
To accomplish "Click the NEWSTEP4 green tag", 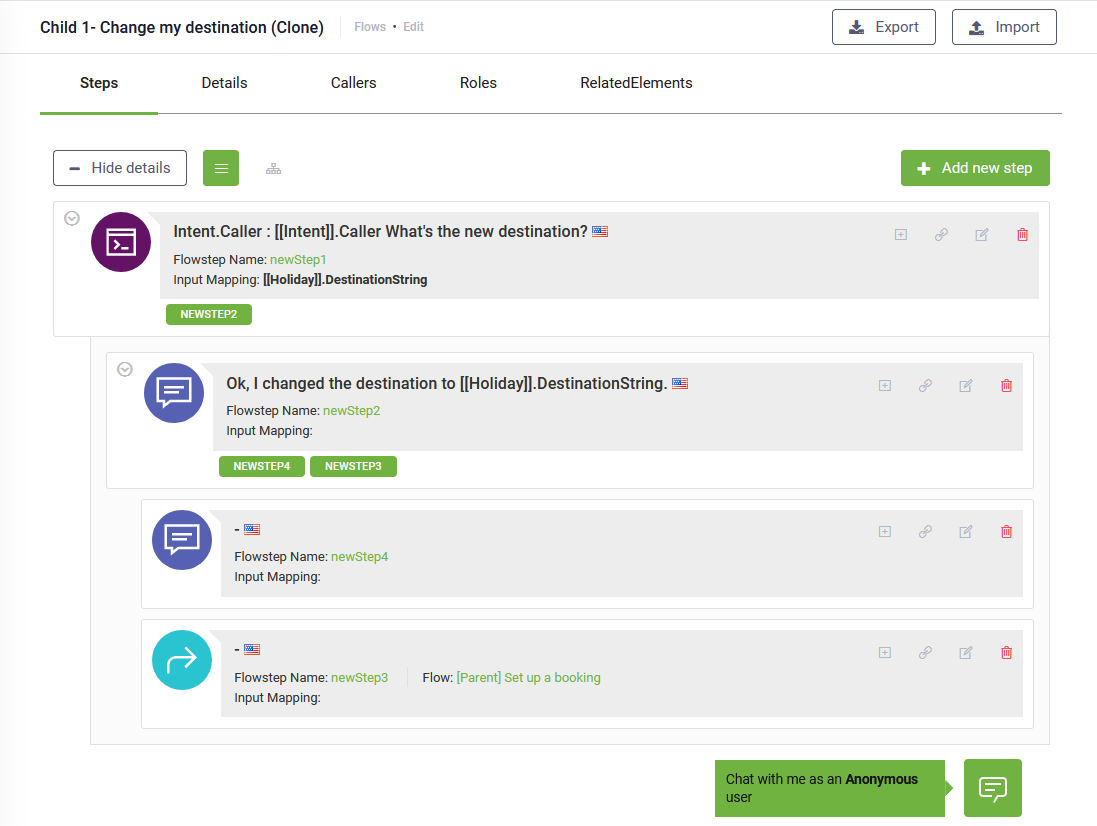I will point(262,466).
